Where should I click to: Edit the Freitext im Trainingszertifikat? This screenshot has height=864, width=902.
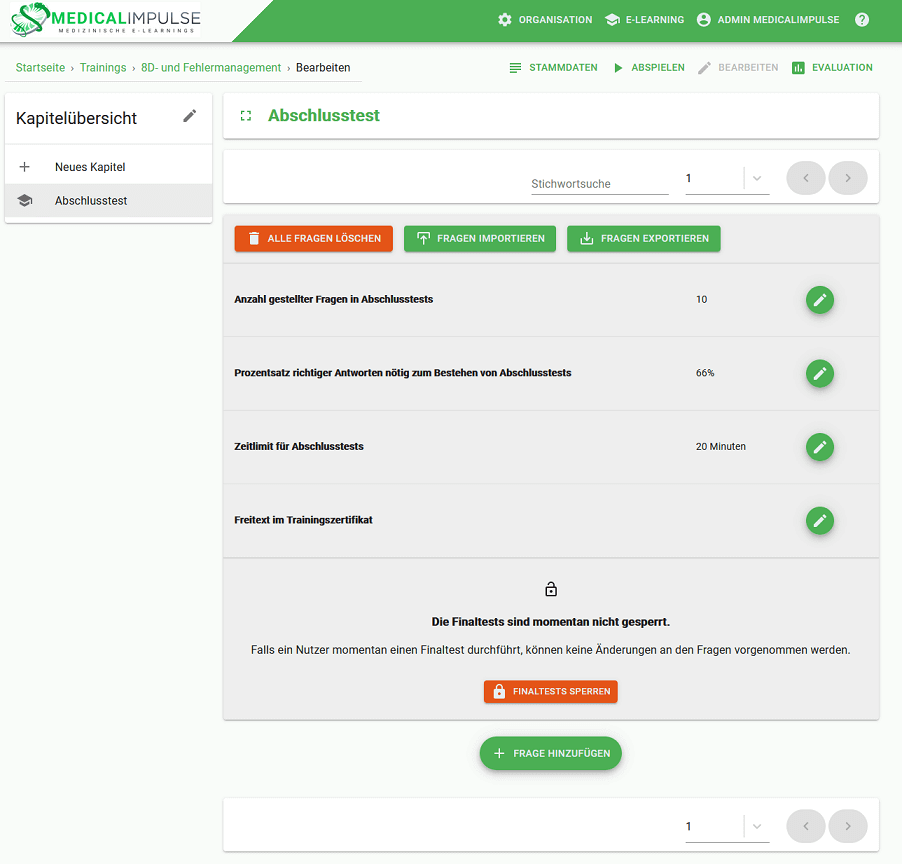[819, 520]
